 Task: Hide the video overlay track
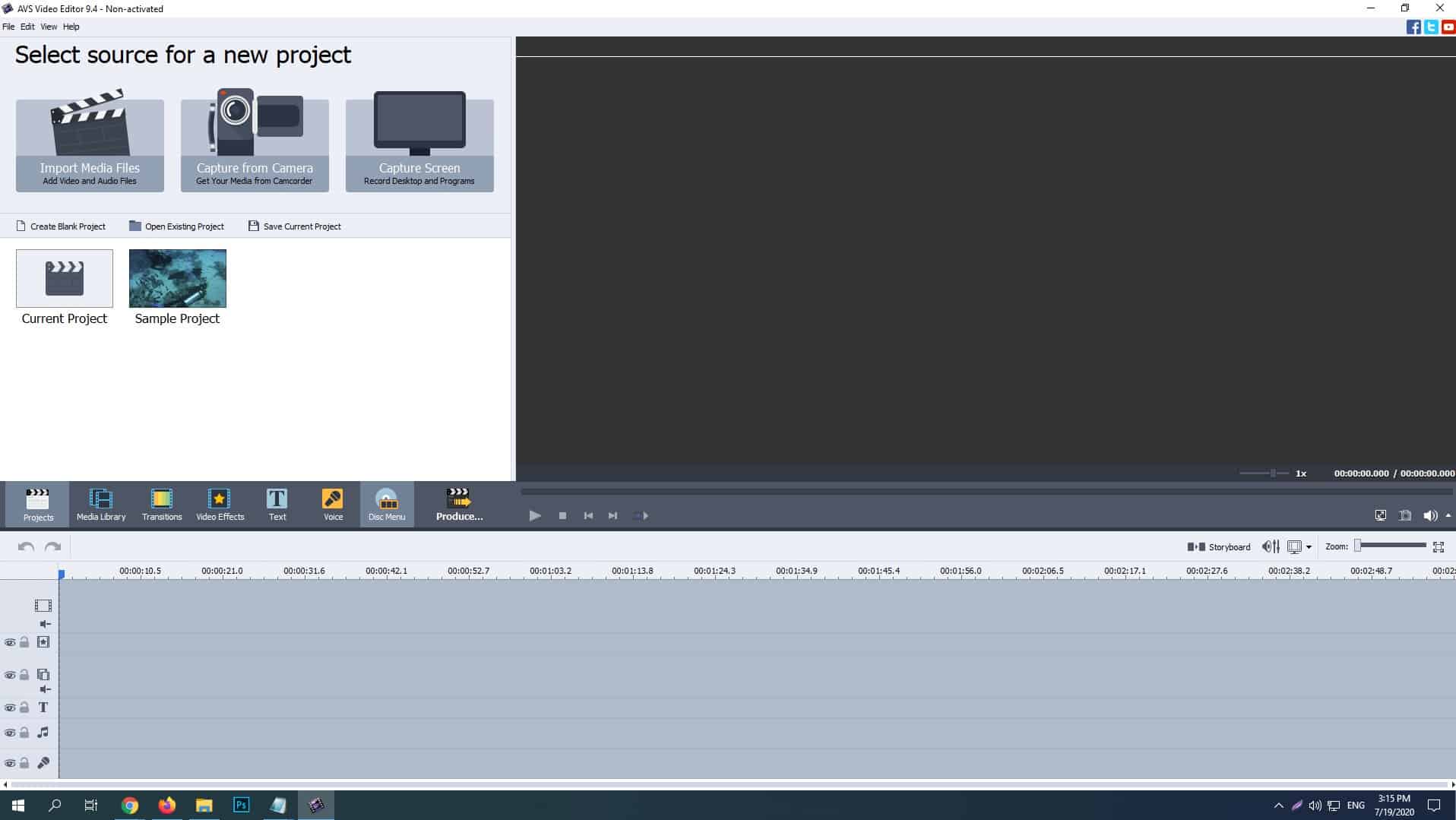point(10,675)
